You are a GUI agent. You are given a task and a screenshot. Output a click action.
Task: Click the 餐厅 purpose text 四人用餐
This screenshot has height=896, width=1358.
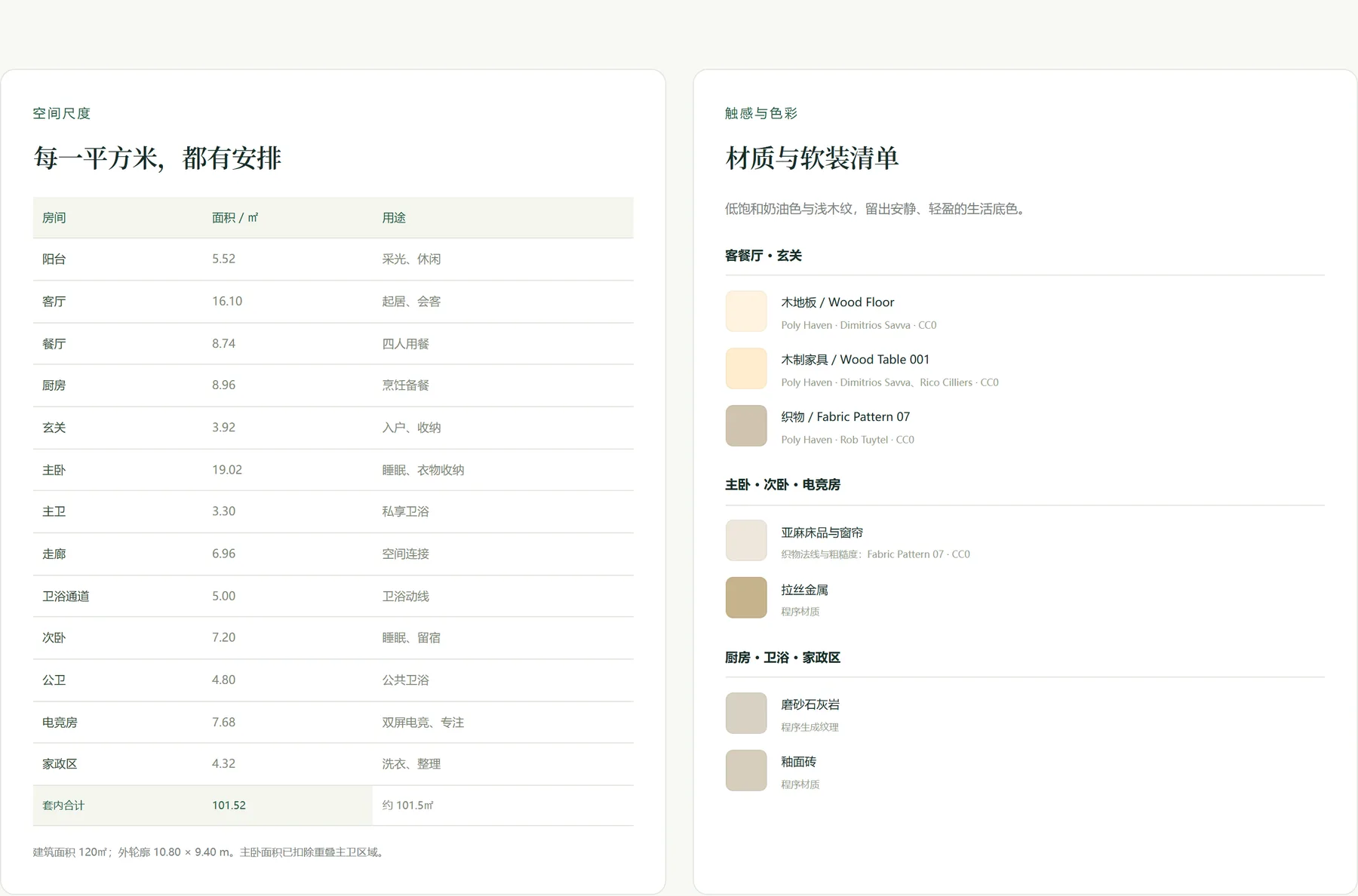tap(405, 344)
